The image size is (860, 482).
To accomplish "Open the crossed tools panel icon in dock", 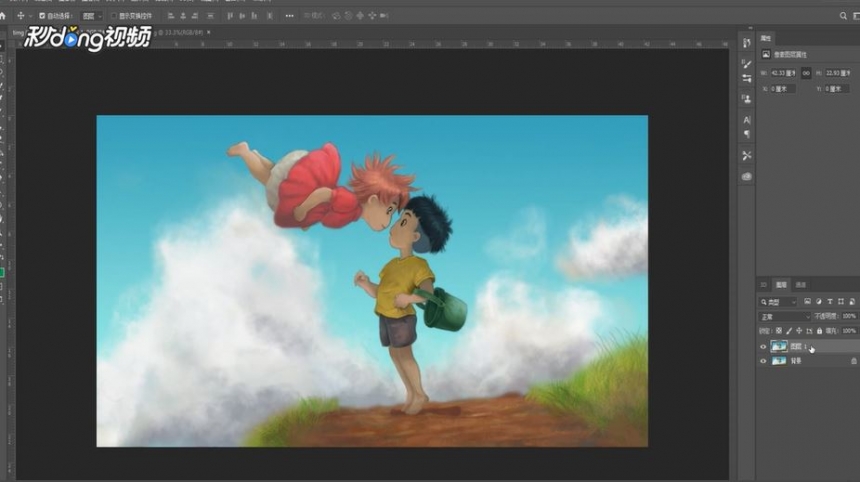I will click(746, 156).
